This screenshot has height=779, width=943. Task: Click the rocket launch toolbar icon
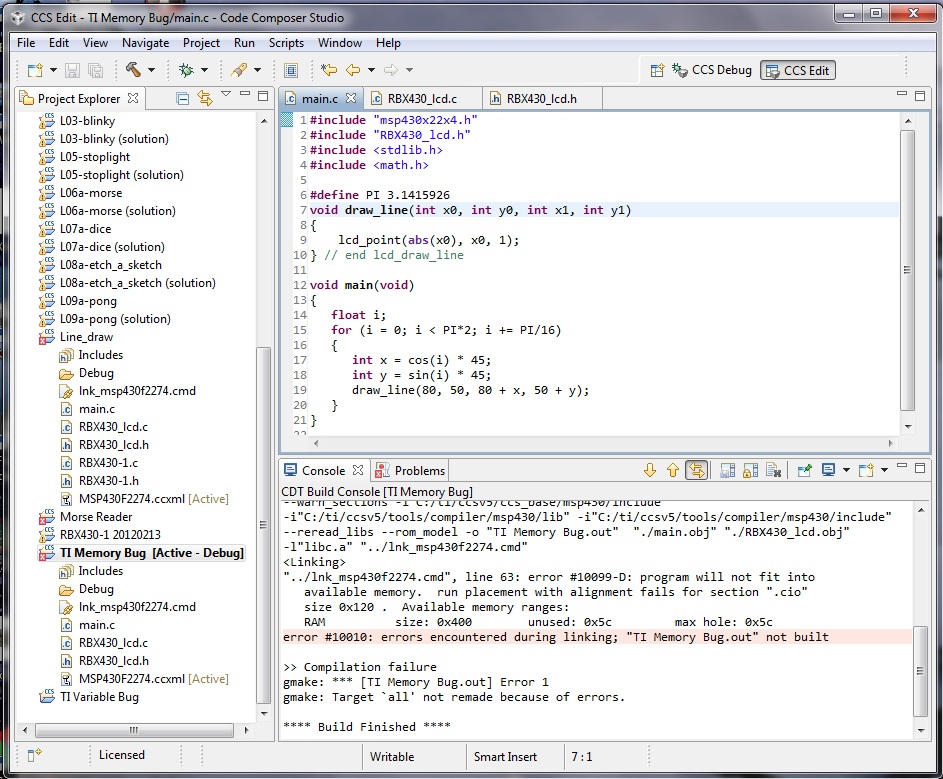(239, 70)
